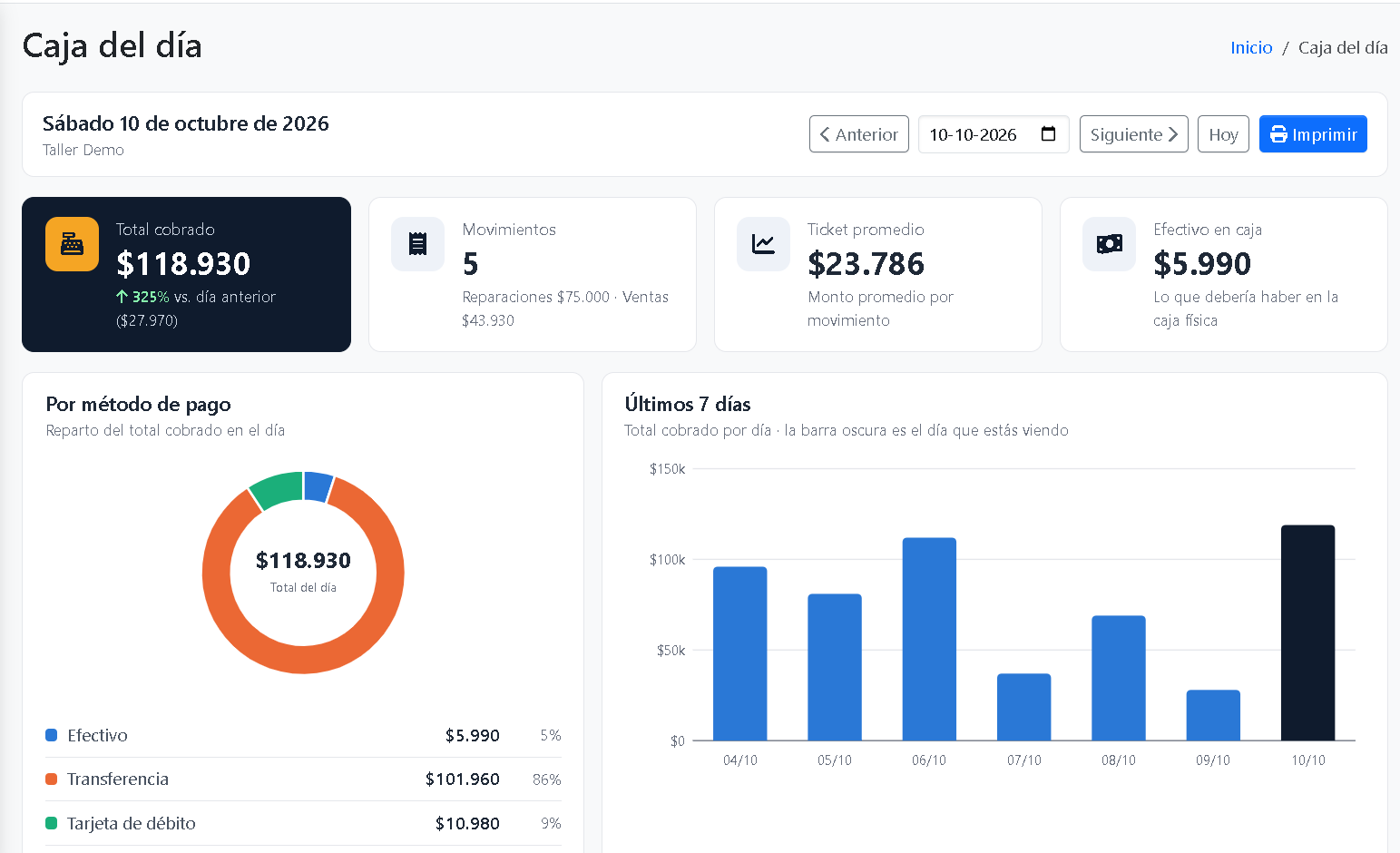Click the banknote icon on Efectivo en caja card
This screenshot has height=853, width=1400.
(x=1109, y=244)
